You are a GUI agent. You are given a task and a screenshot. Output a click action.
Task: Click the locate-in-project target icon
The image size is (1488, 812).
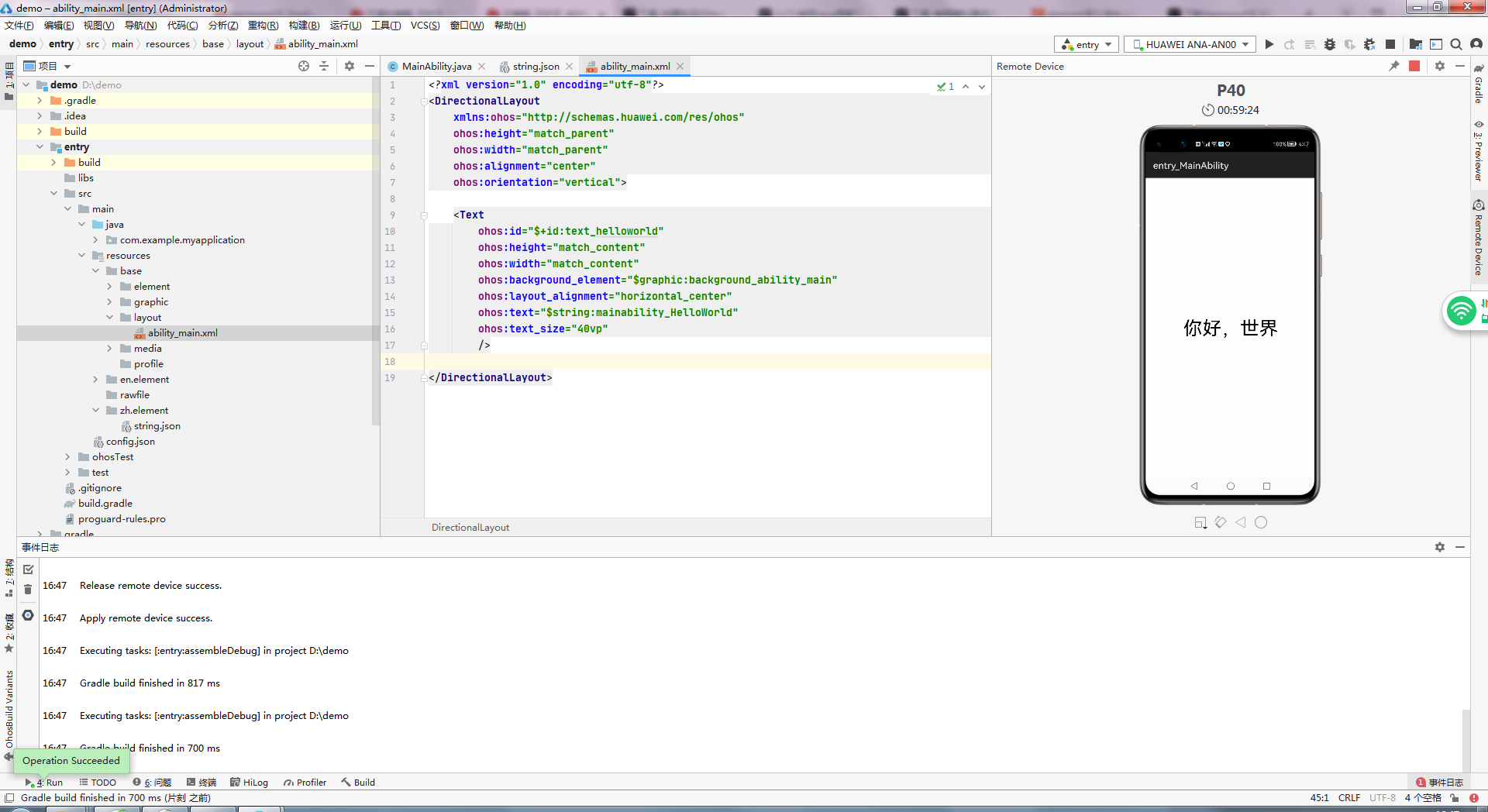pyautogui.click(x=304, y=66)
